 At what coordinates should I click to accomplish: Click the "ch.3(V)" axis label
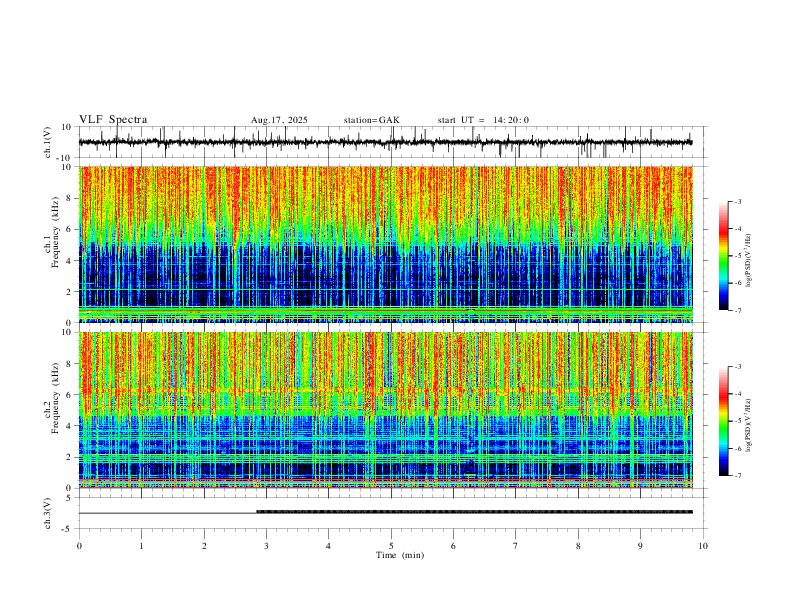[x=48, y=514]
